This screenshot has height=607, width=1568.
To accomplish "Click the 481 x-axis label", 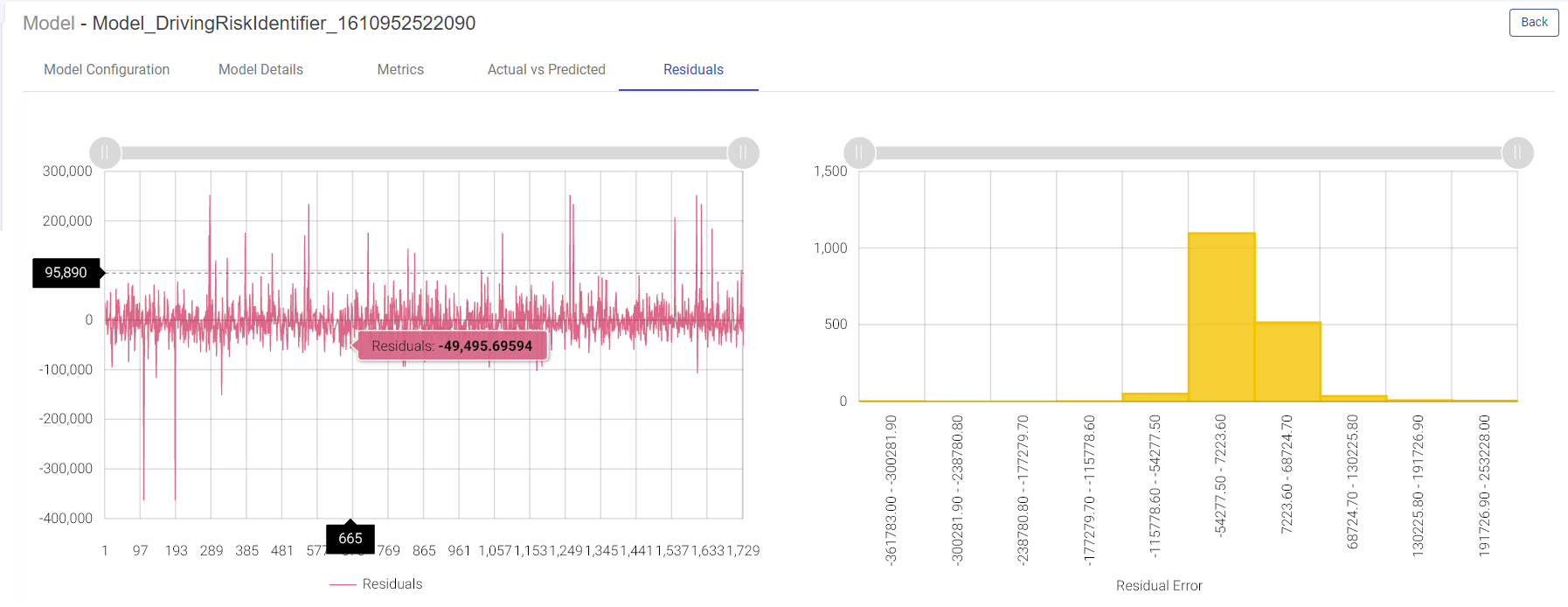I will pos(282,551).
